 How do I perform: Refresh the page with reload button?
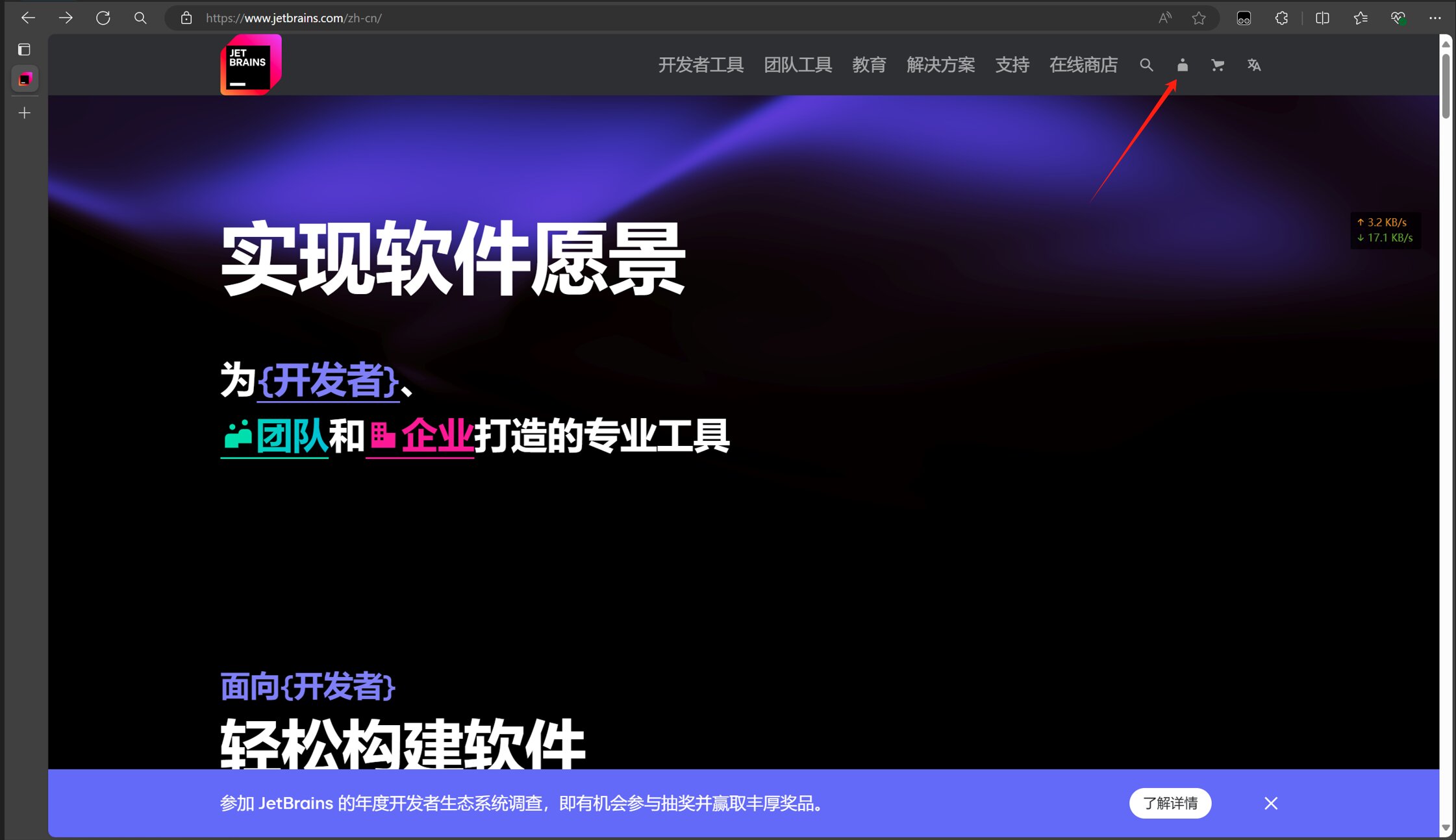(103, 18)
